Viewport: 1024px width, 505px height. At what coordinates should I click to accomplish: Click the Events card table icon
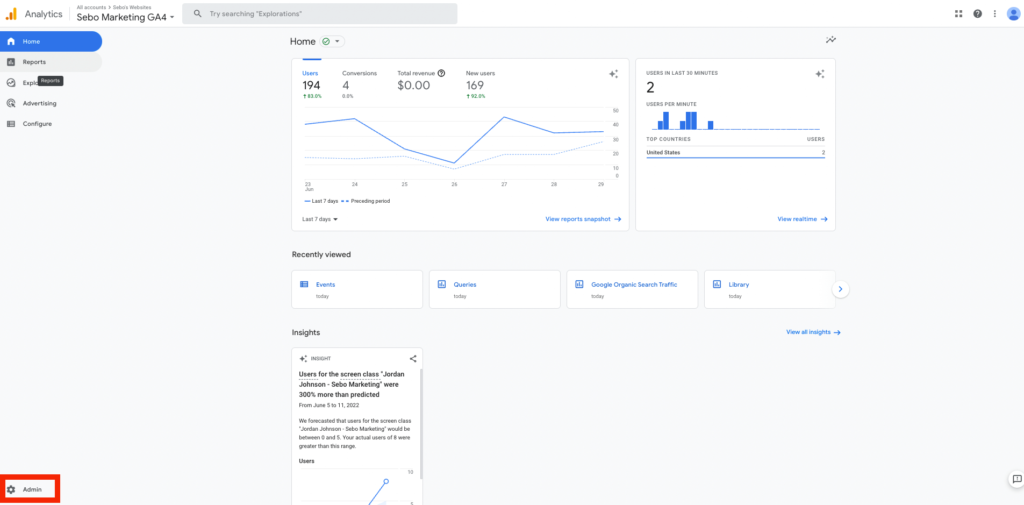304,284
